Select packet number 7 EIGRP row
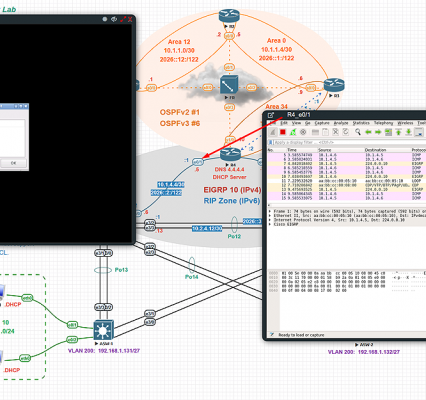The image size is (426, 400). coord(347,164)
